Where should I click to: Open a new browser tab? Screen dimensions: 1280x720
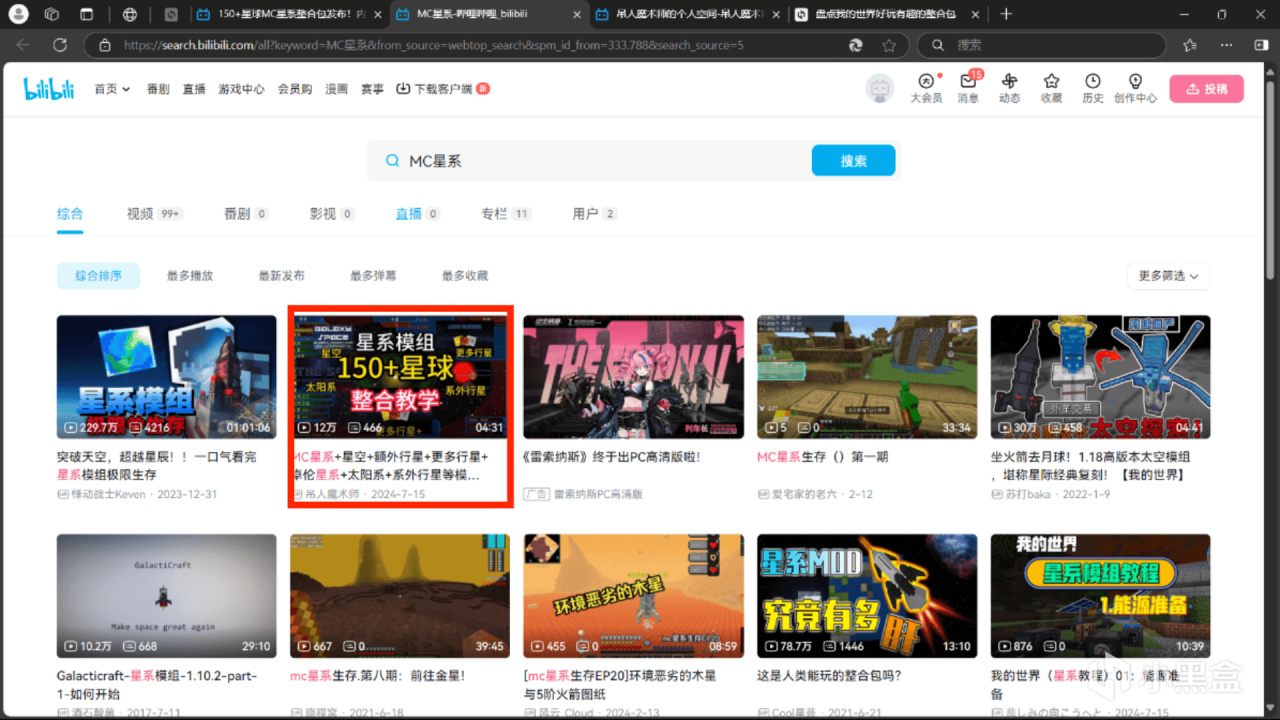pyautogui.click(x=1006, y=15)
